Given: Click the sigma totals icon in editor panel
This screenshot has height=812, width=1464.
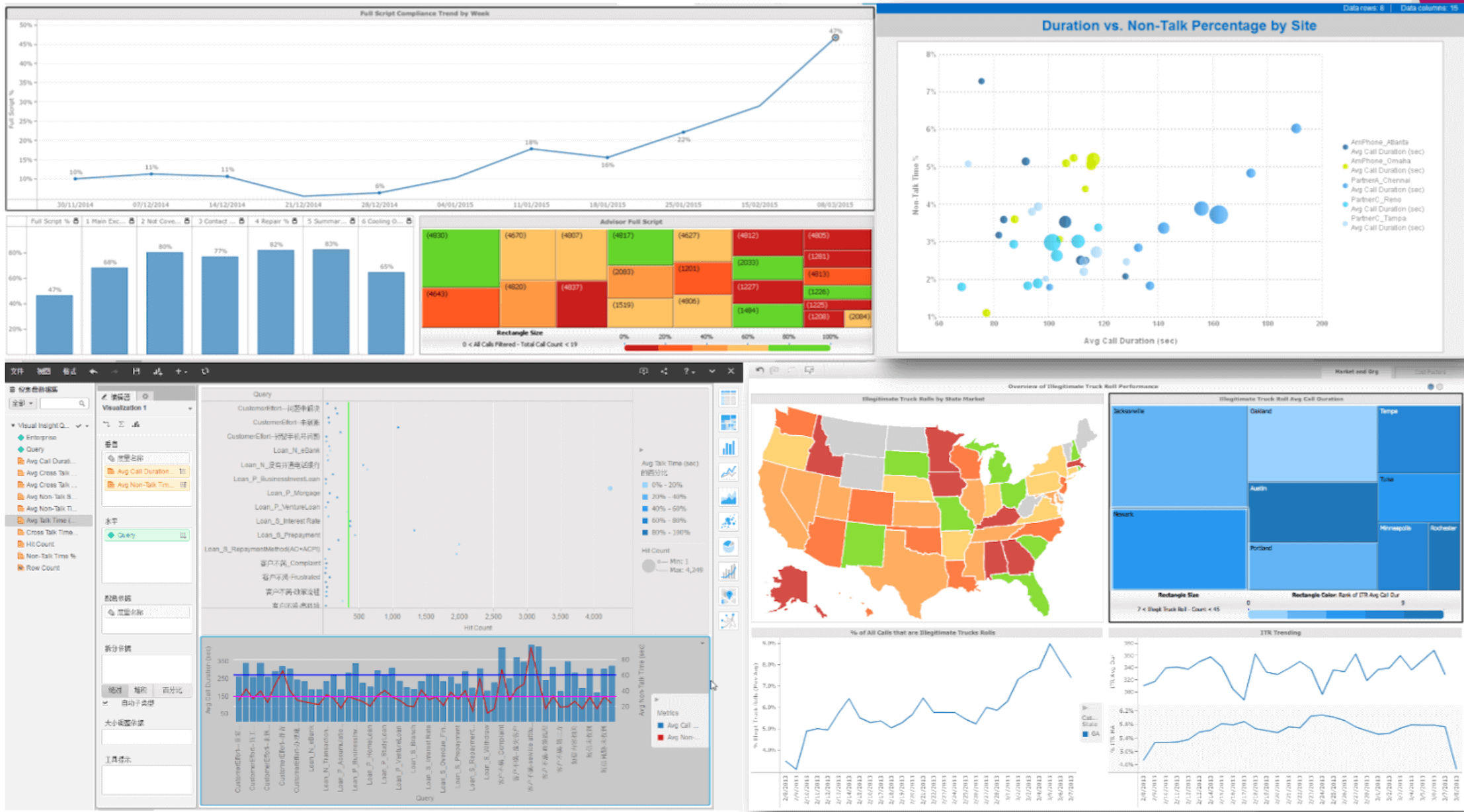Looking at the screenshot, I should (122, 425).
